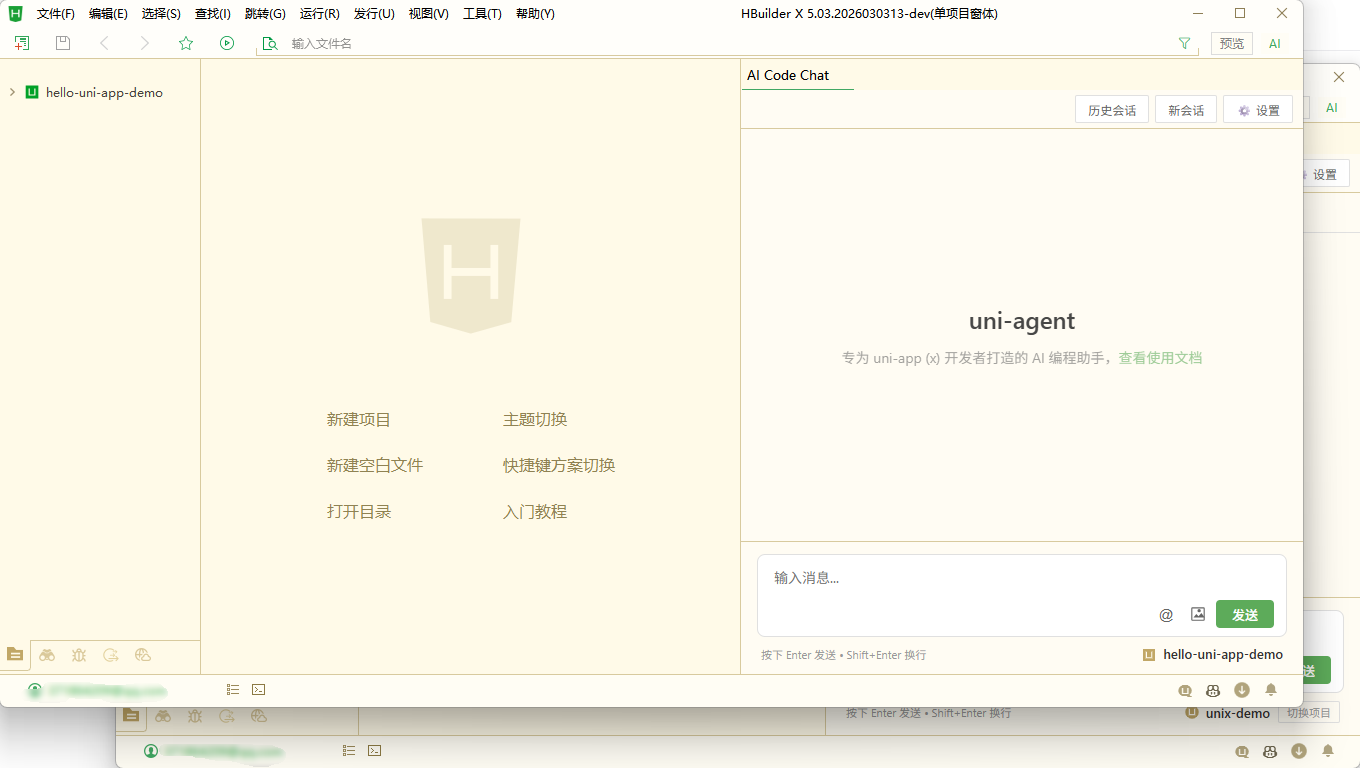1360x768 pixels.
Task: Click the 历史会话 history button
Action: coord(1111,110)
